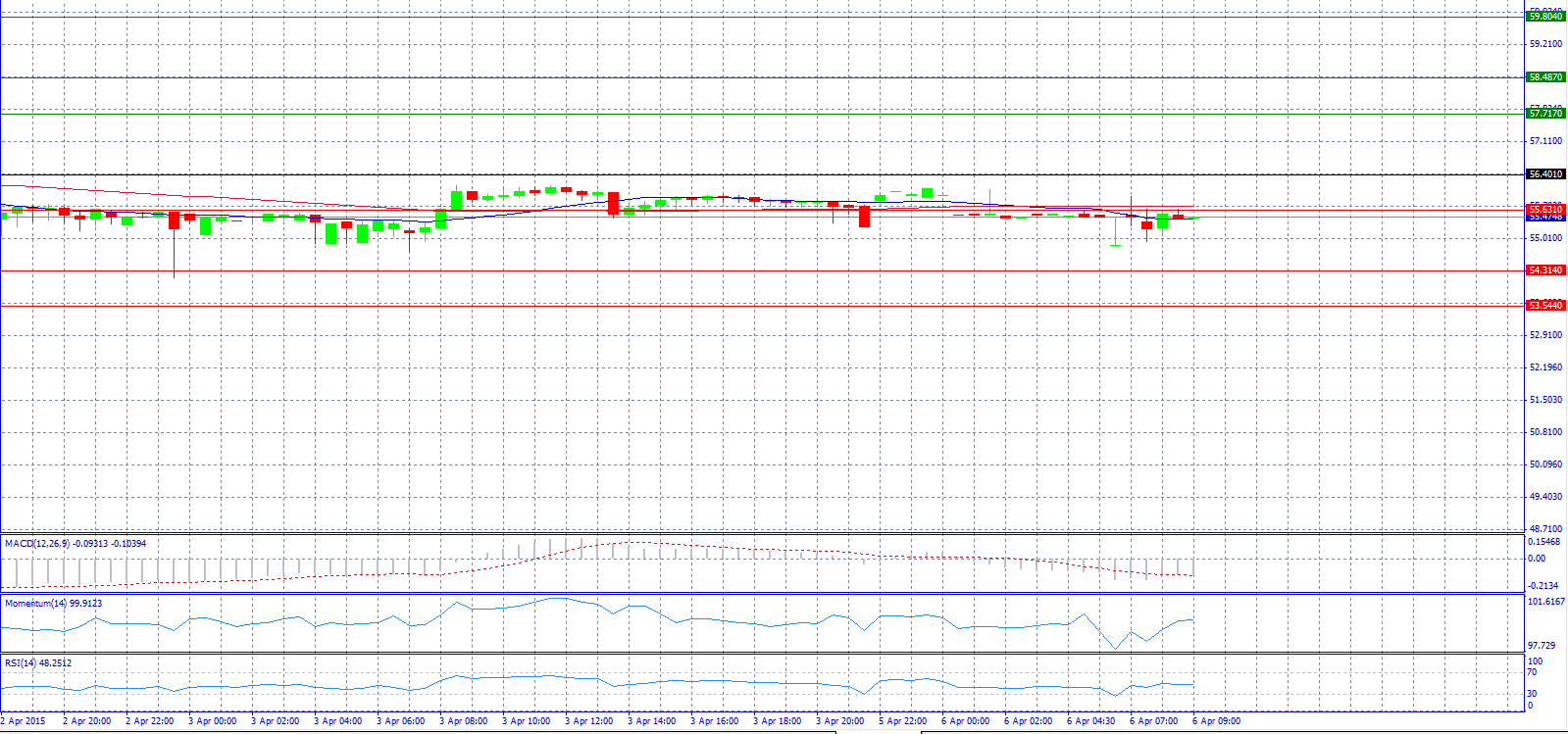The image size is (1568, 734).
Task: Select the 49.4030 price axis value
Action: pyautogui.click(x=1546, y=497)
